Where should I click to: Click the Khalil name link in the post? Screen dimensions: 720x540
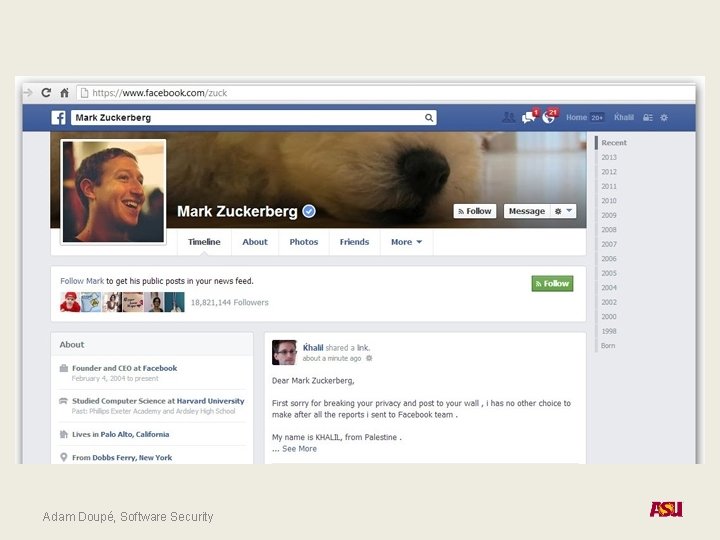[x=313, y=348]
